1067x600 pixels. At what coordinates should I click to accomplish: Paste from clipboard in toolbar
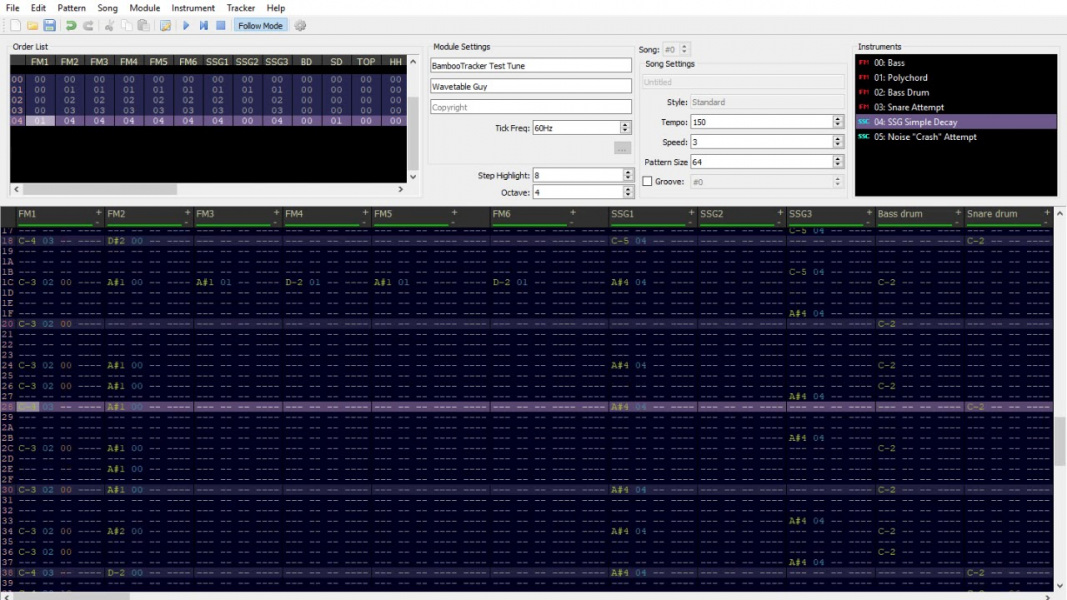[144, 26]
